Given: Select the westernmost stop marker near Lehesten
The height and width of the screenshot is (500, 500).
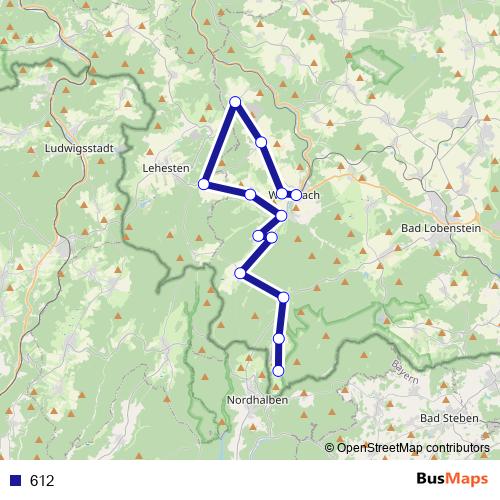Looking at the screenshot, I should pyautogui.click(x=204, y=184).
